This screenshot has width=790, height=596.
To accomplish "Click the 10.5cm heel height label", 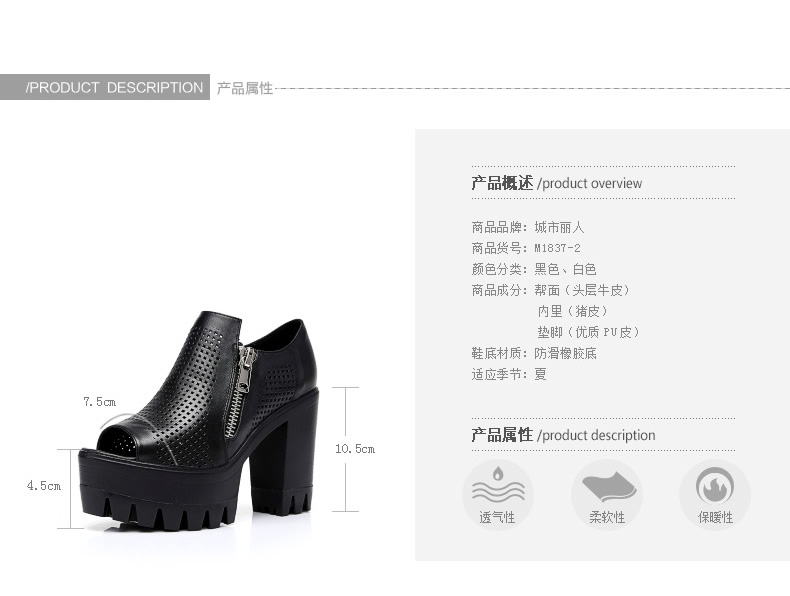I will coord(355,449).
